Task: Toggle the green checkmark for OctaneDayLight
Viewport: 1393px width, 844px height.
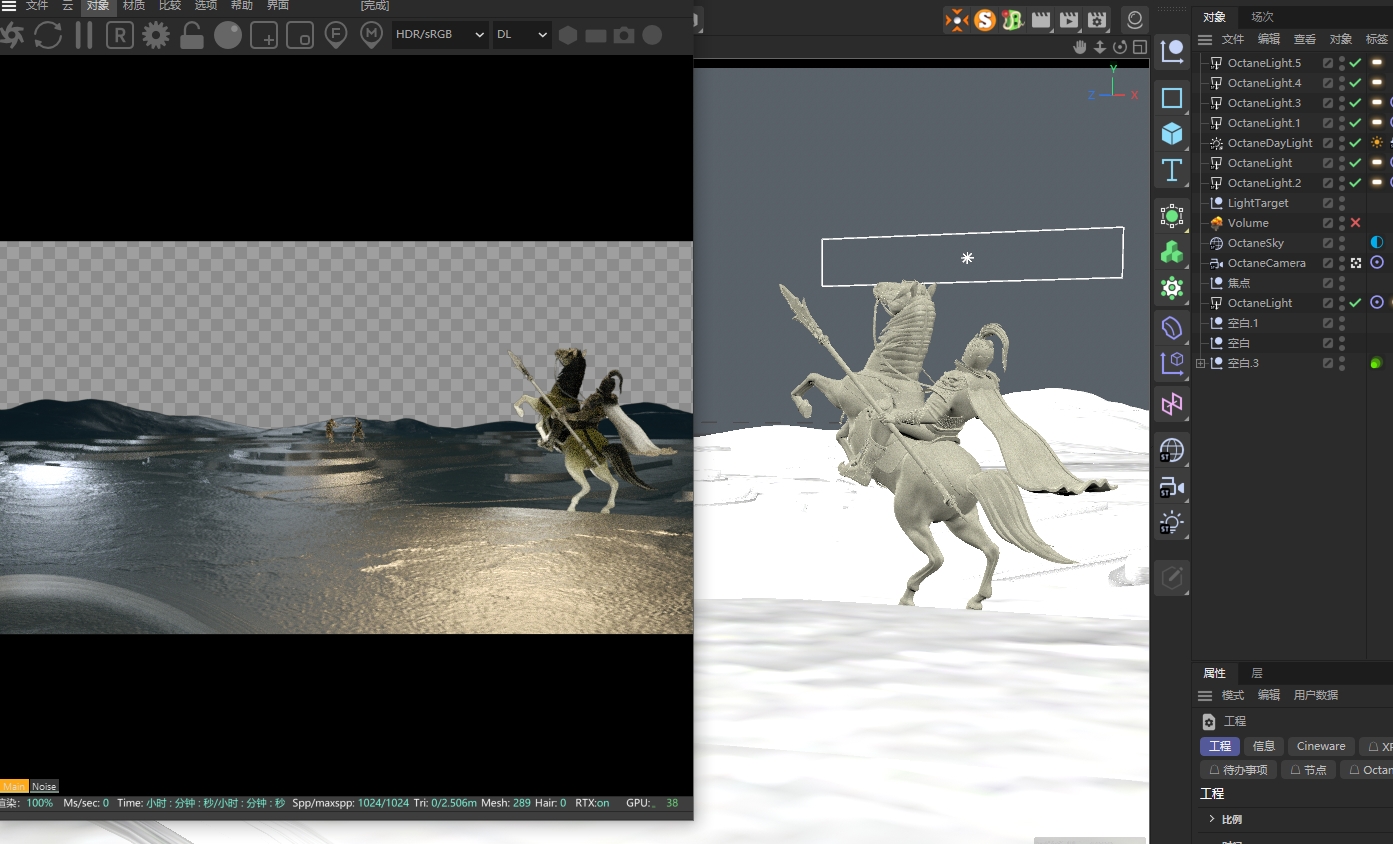Action: pyautogui.click(x=1355, y=143)
